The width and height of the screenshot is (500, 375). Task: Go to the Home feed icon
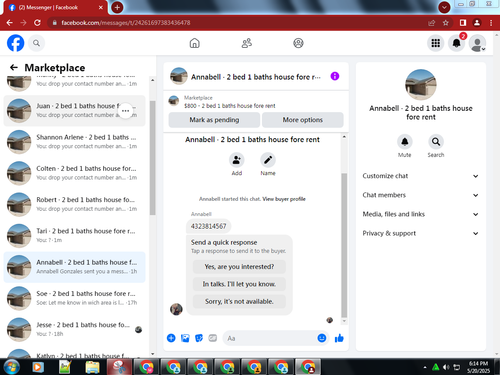point(195,43)
